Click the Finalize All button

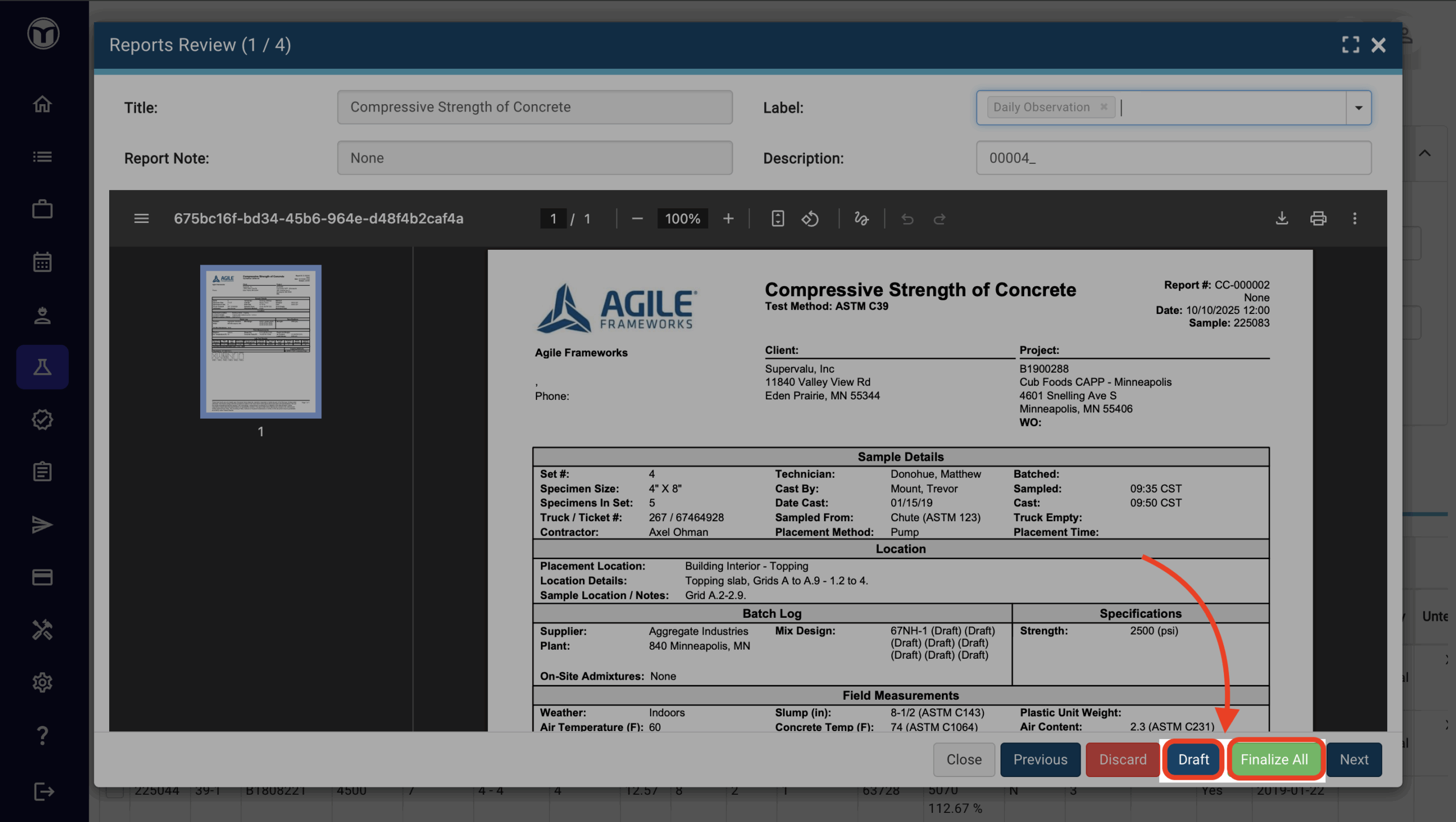[x=1274, y=759]
